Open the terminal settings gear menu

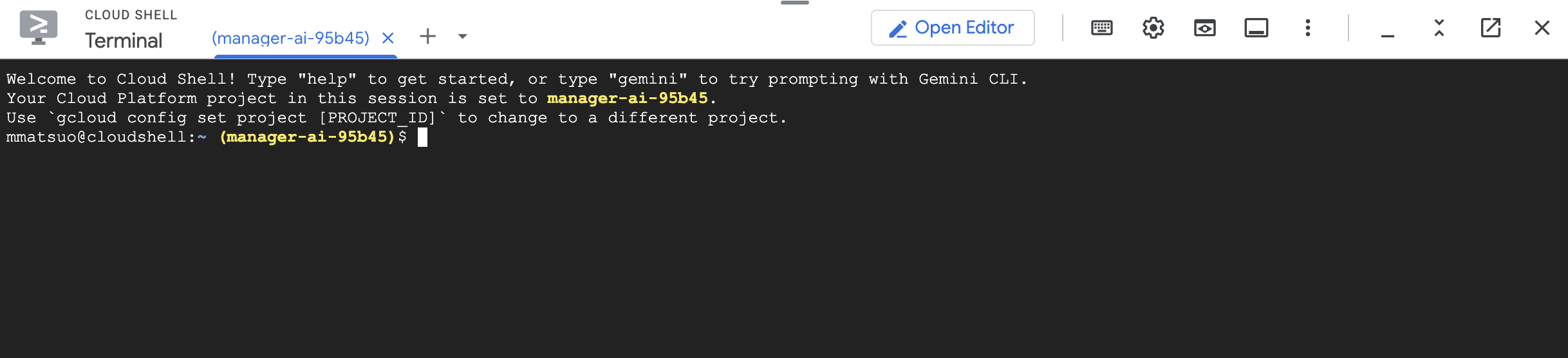point(1153,28)
